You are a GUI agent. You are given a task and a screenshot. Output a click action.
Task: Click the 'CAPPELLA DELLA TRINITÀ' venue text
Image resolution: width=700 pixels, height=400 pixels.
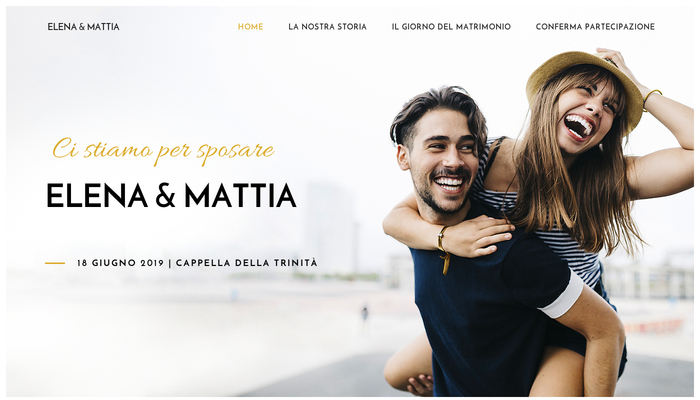click(x=246, y=263)
